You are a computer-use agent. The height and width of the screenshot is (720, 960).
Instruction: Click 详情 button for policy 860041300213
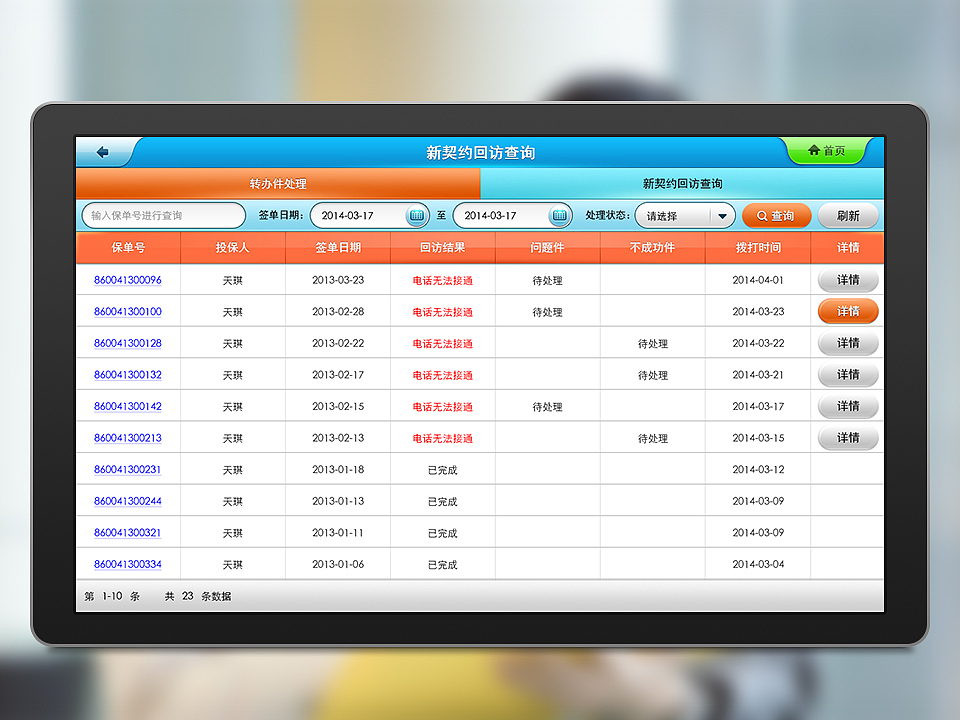coord(848,438)
